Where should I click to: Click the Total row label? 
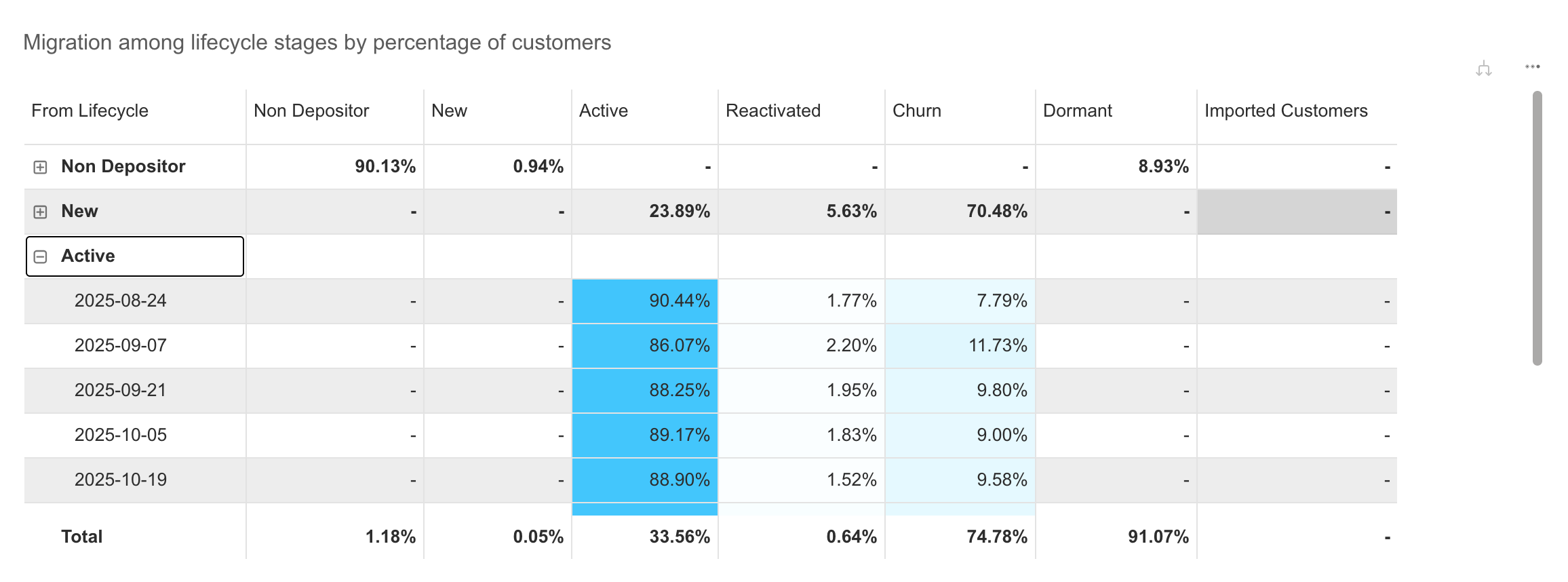[82, 537]
